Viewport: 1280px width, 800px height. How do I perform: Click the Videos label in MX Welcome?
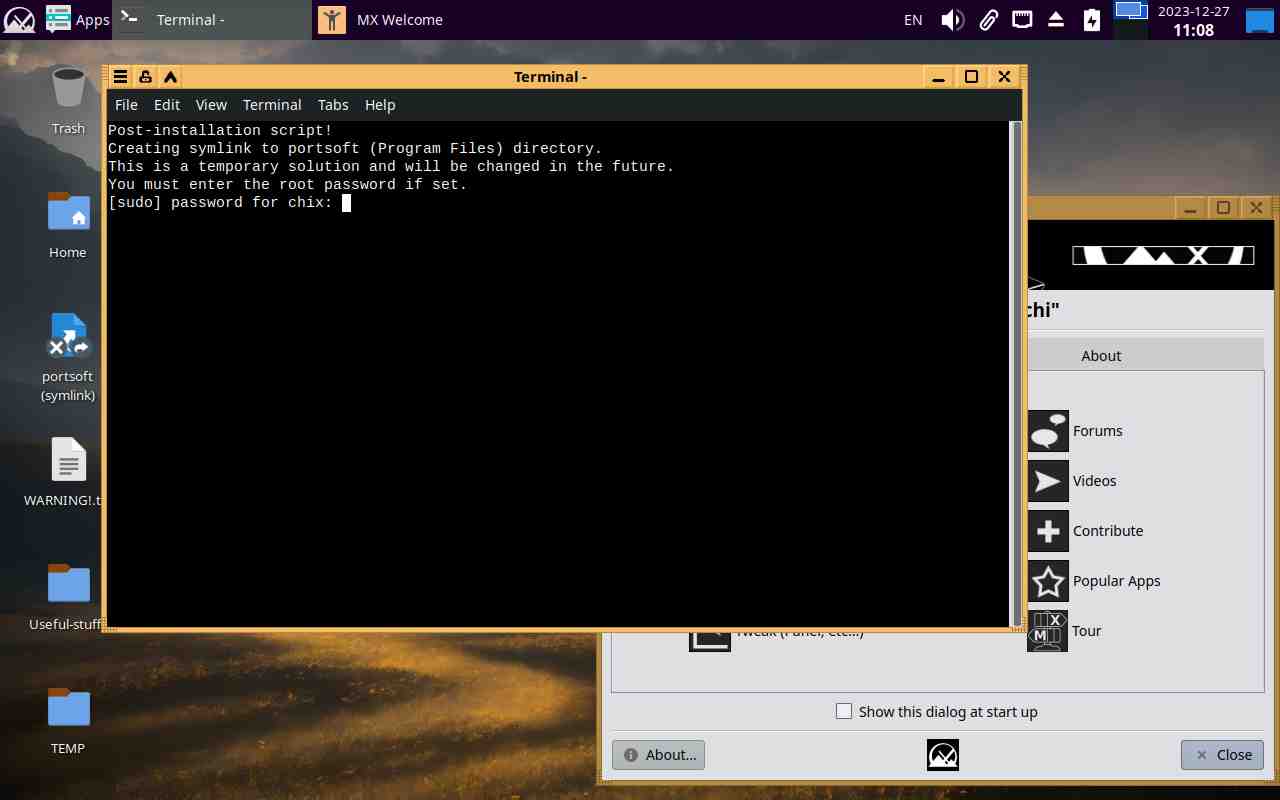tap(1094, 481)
